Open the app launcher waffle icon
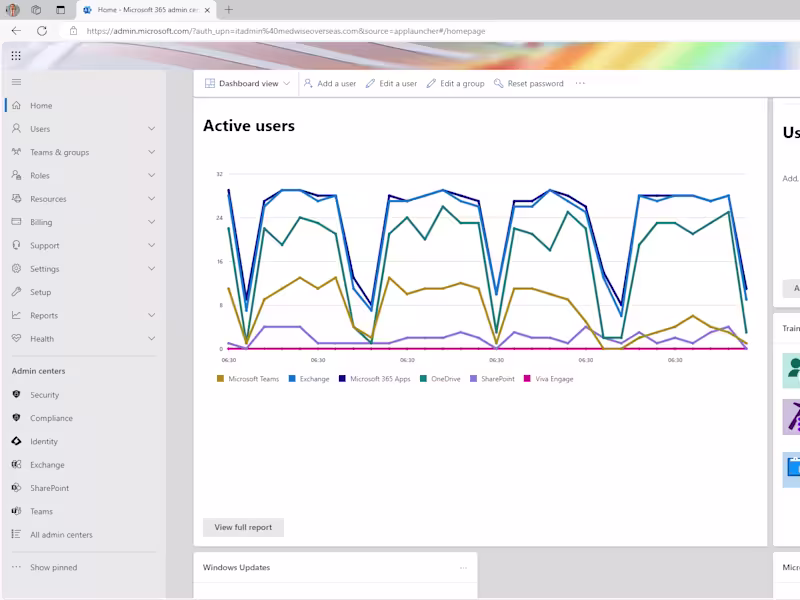 click(x=16, y=56)
